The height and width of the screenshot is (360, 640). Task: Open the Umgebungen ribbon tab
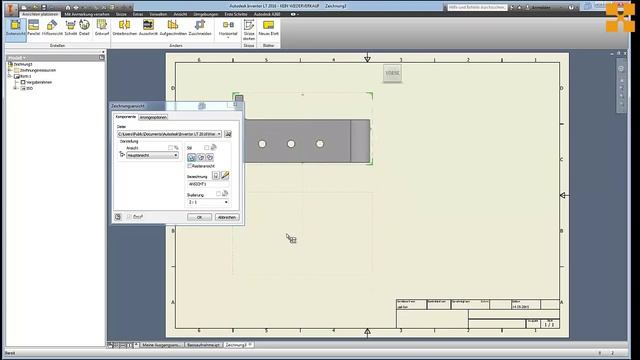(206, 14)
